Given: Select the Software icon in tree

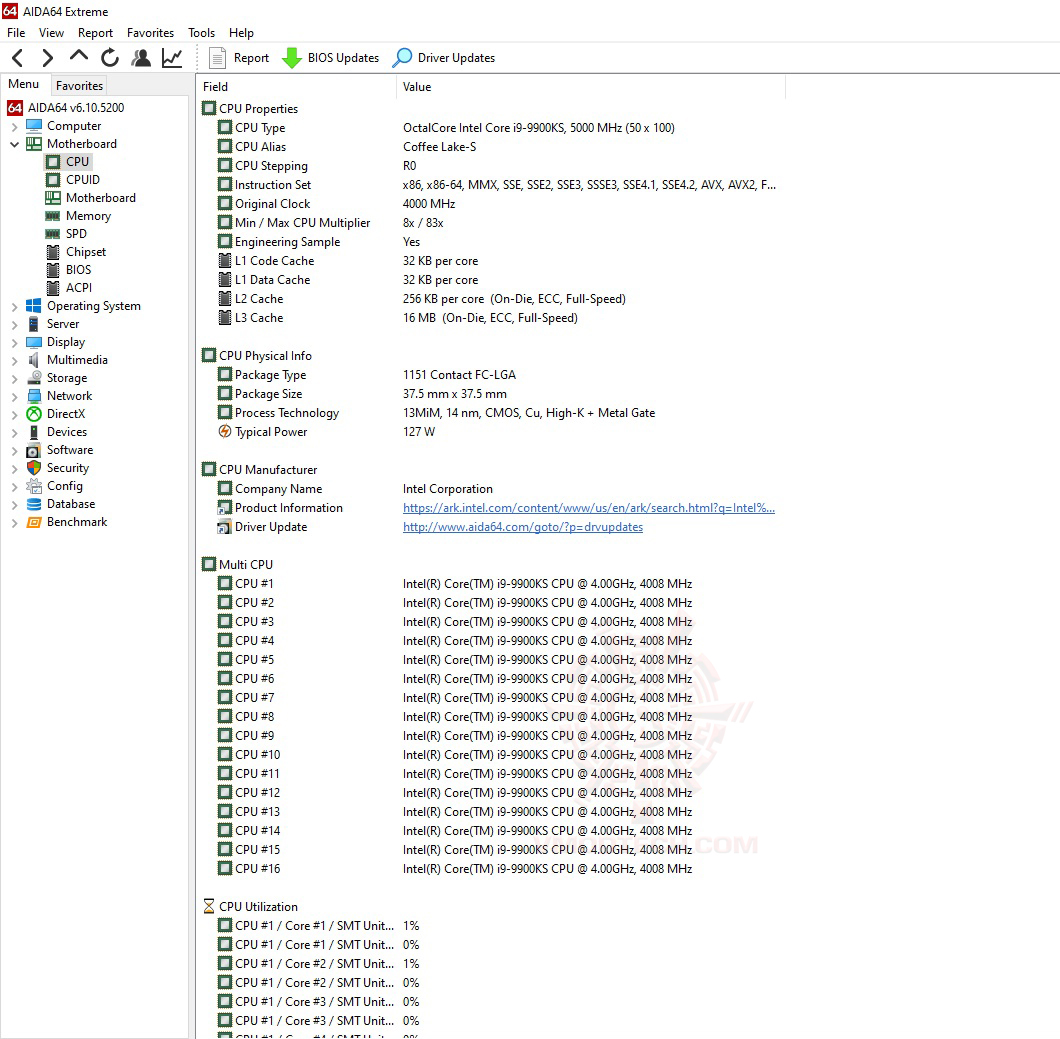Looking at the screenshot, I should pyautogui.click(x=34, y=450).
